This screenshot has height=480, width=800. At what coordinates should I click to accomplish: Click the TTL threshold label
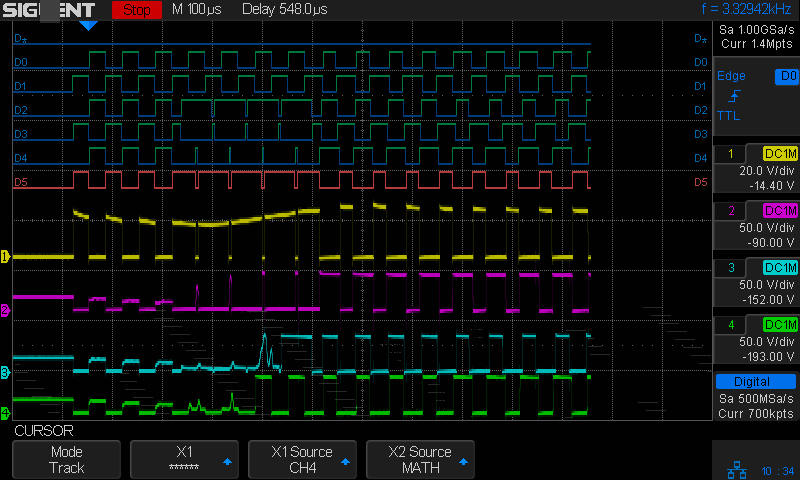click(729, 116)
